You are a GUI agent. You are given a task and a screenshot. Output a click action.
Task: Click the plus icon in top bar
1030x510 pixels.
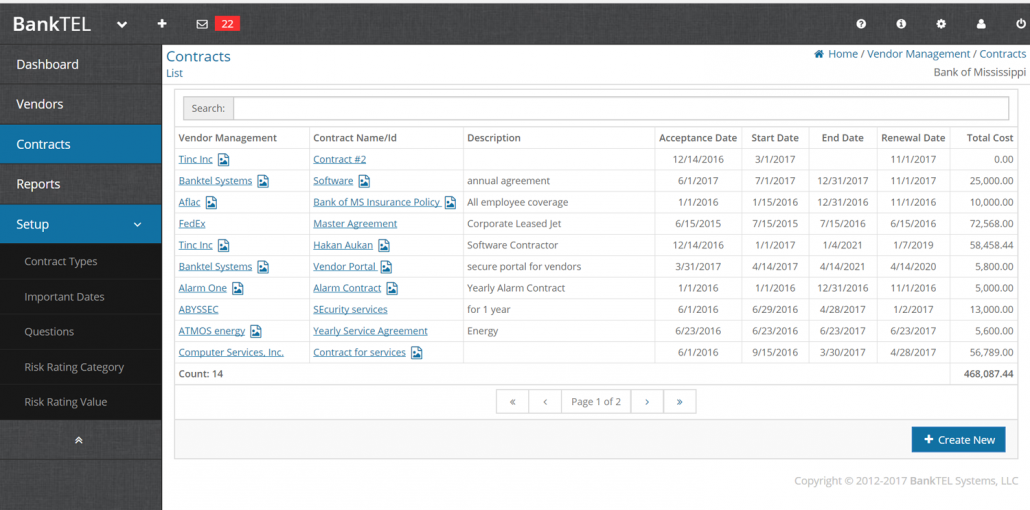click(x=162, y=24)
